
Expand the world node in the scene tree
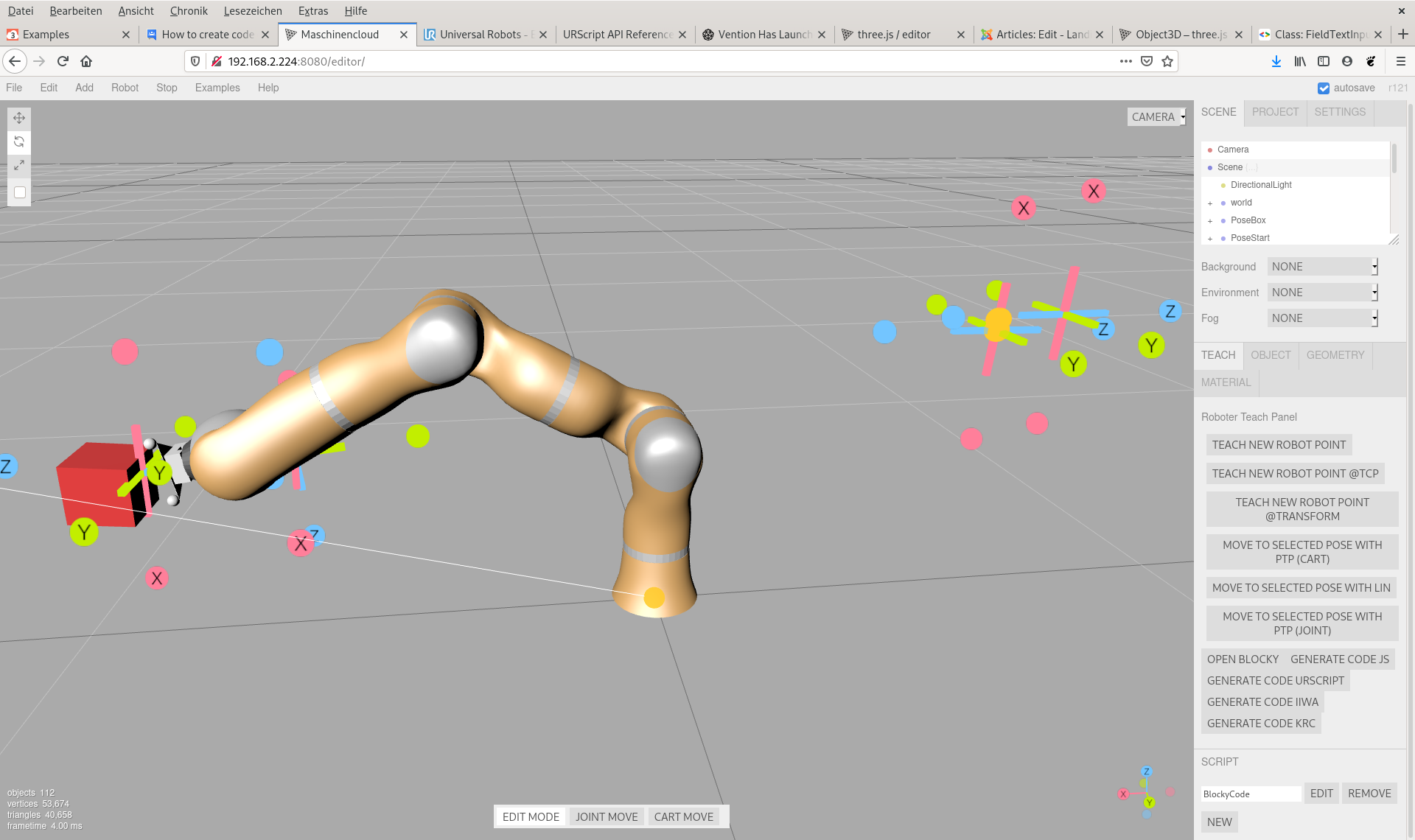pos(1210,203)
